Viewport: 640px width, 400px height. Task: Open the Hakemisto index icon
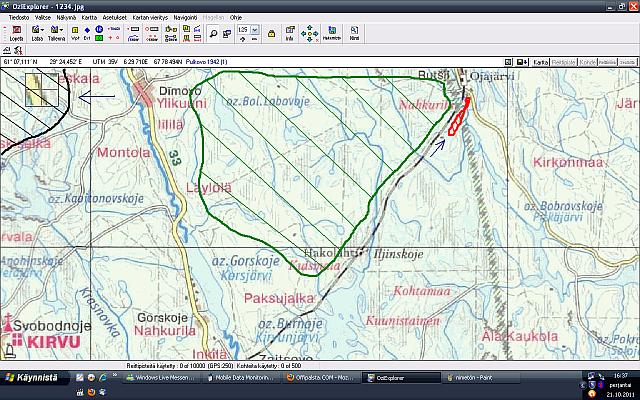pyautogui.click(x=332, y=34)
